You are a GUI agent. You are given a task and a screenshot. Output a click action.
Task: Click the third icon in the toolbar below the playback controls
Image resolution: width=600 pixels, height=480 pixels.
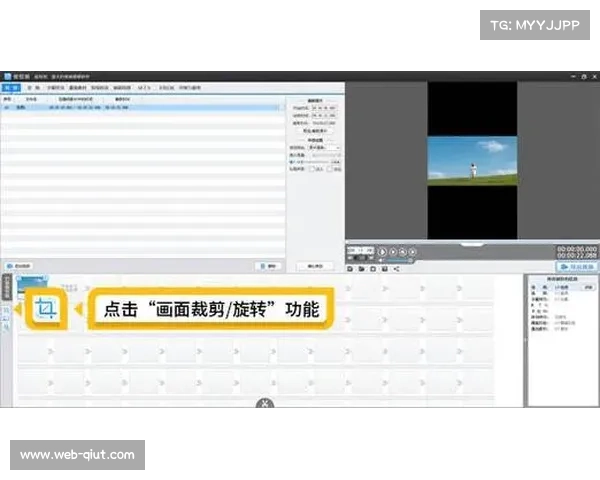[373, 269]
